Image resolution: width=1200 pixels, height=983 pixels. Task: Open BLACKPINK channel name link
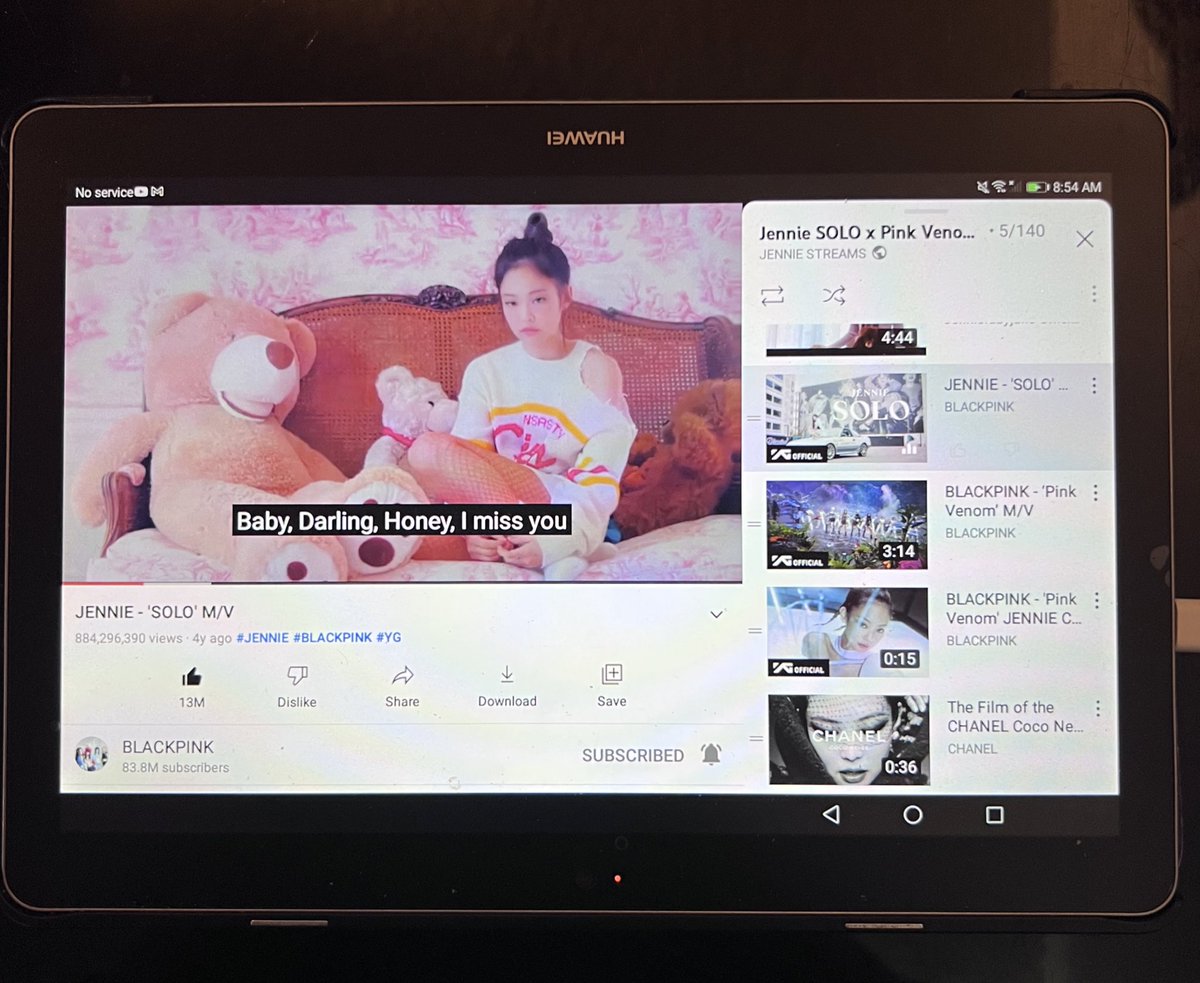pyautogui.click(x=168, y=747)
